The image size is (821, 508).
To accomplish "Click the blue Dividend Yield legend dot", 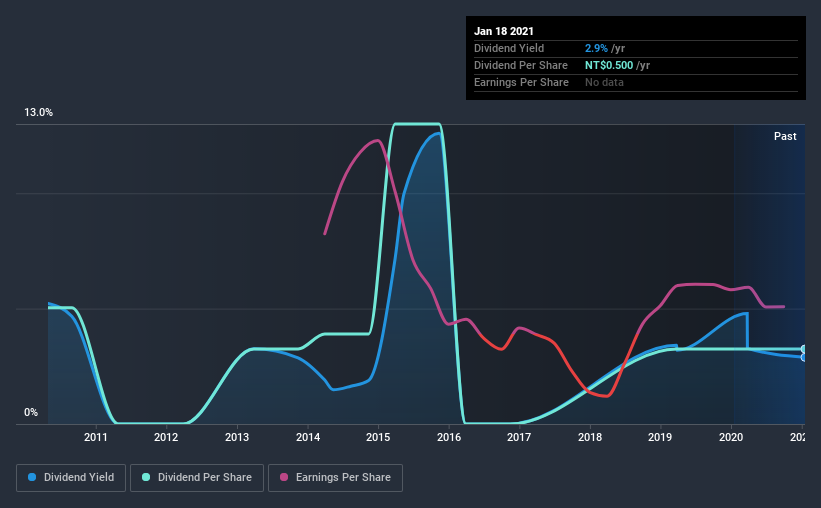I will click(32, 477).
